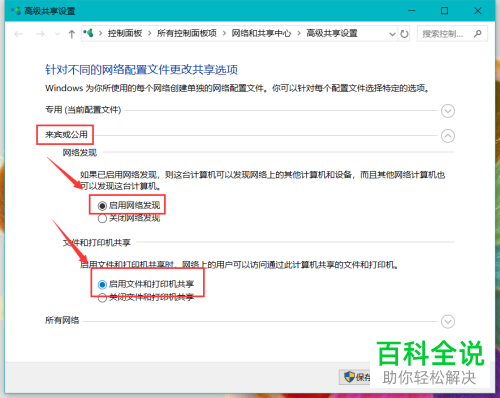
Task: Click 来宾或公用 profile heading
Action: coord(66,135)
